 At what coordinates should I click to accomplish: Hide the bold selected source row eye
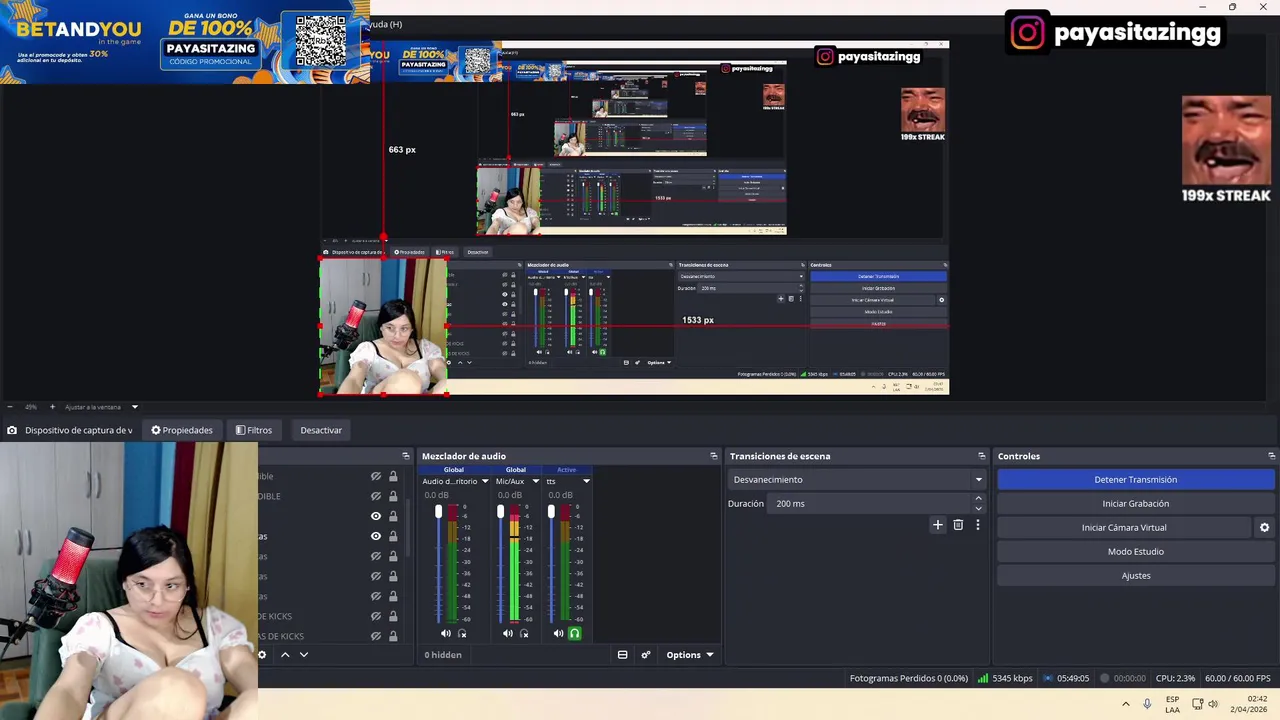(x=376, y=536)
